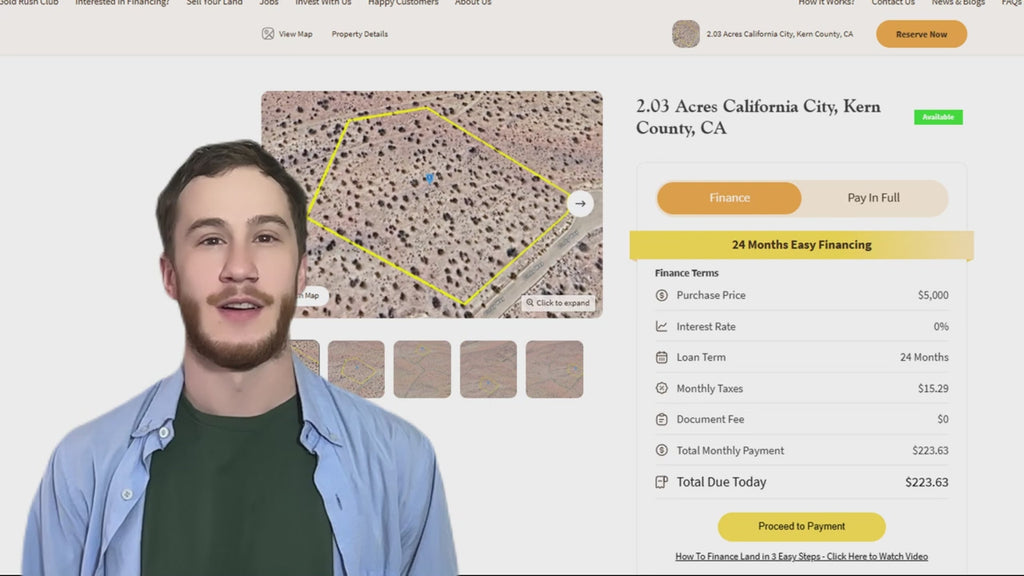1024x576 pixels.
Task: Open the Property Details tab
Action: [x=359, y=34]
